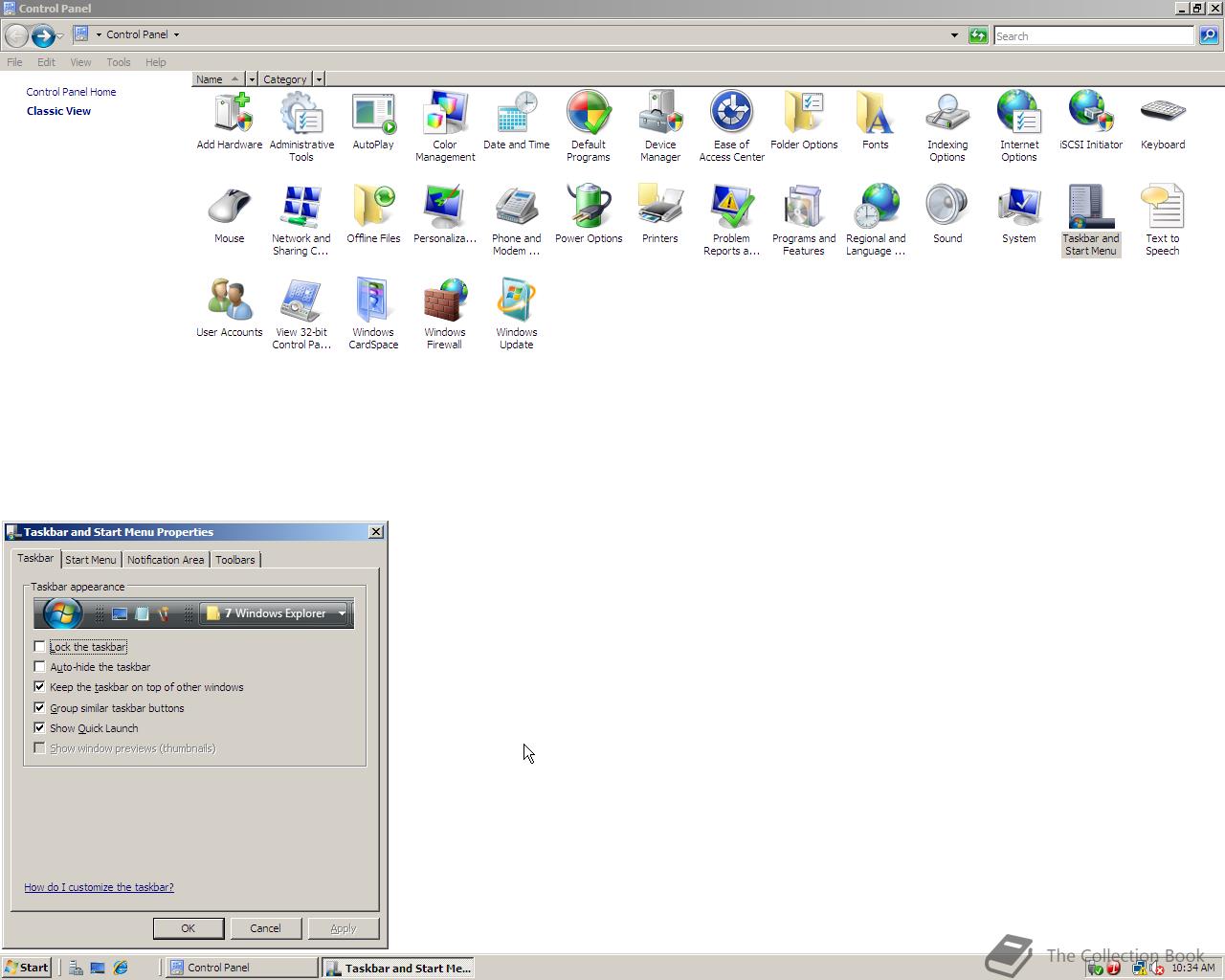Screen dimensions: 1225x980
Task: Click the Start button
Action: pyautogui.click(x=27, y=968)
